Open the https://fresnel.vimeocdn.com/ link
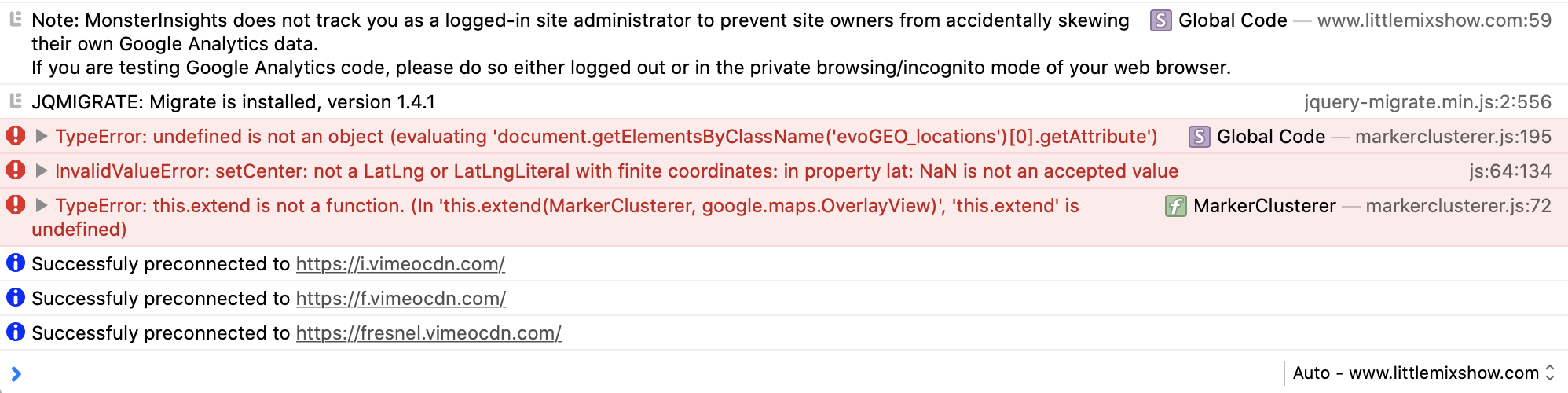This screenshot has height=393, width=1568. (428, 333)
